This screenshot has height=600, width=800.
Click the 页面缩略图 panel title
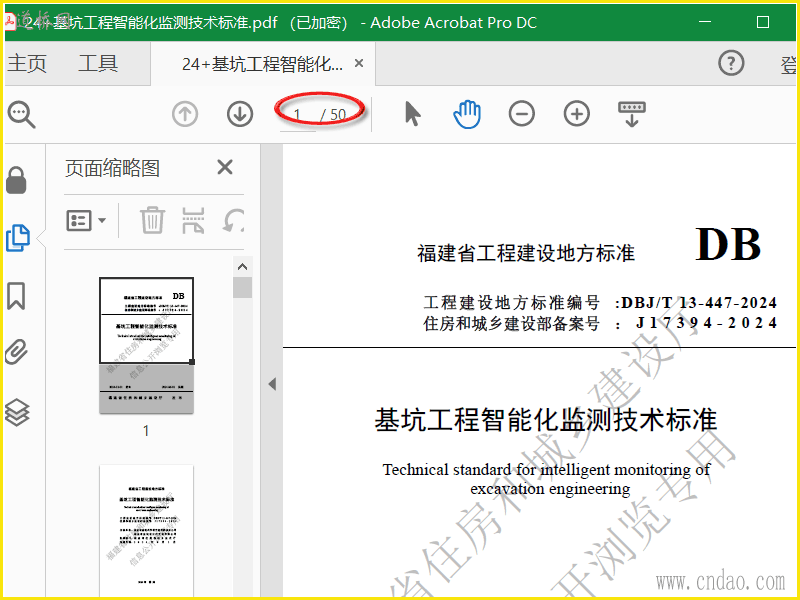pos(112,168)
